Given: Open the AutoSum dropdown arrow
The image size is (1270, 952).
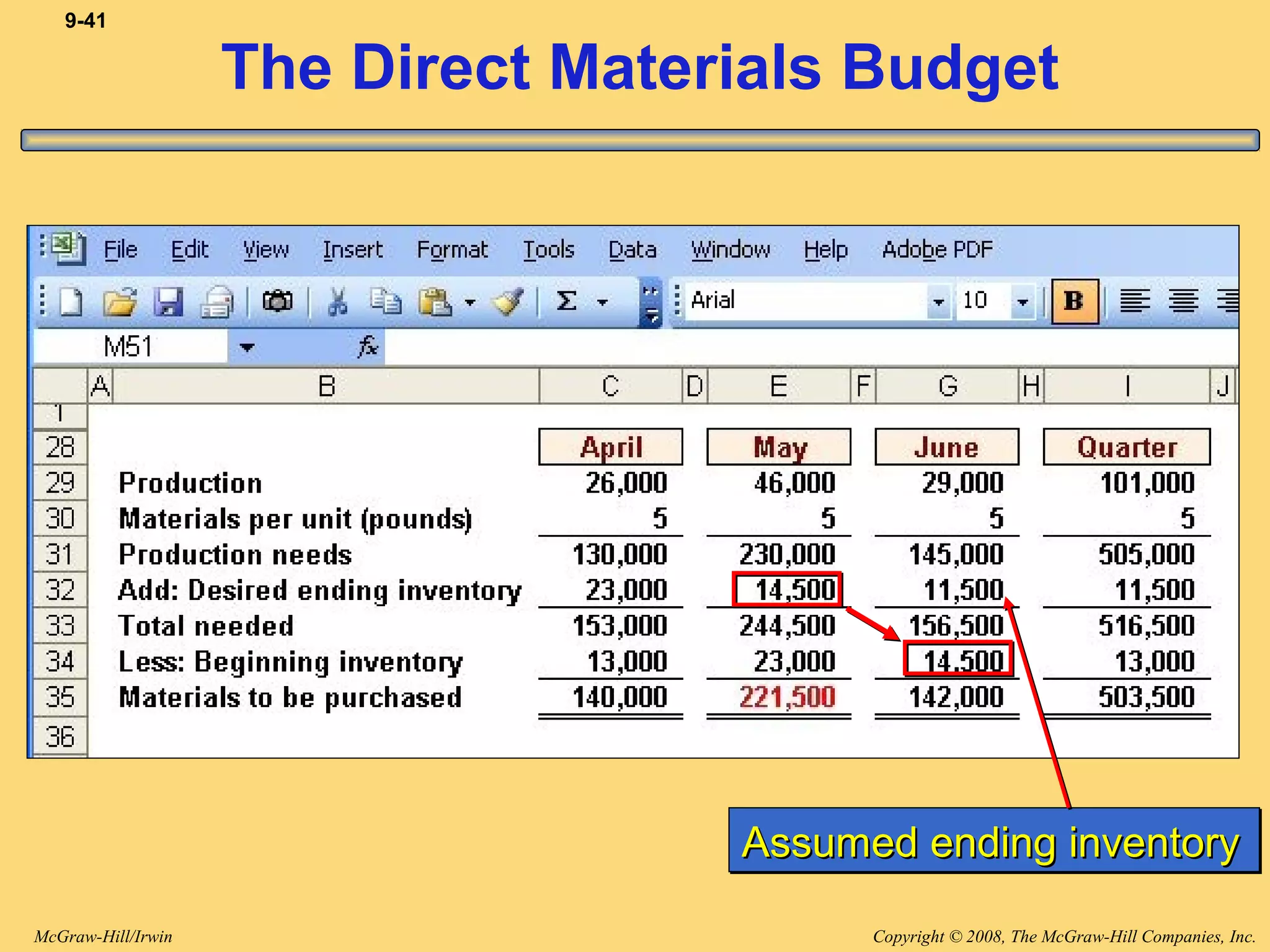Looking at the screenshot, I should pyautogui.click(x=602, y=302).
